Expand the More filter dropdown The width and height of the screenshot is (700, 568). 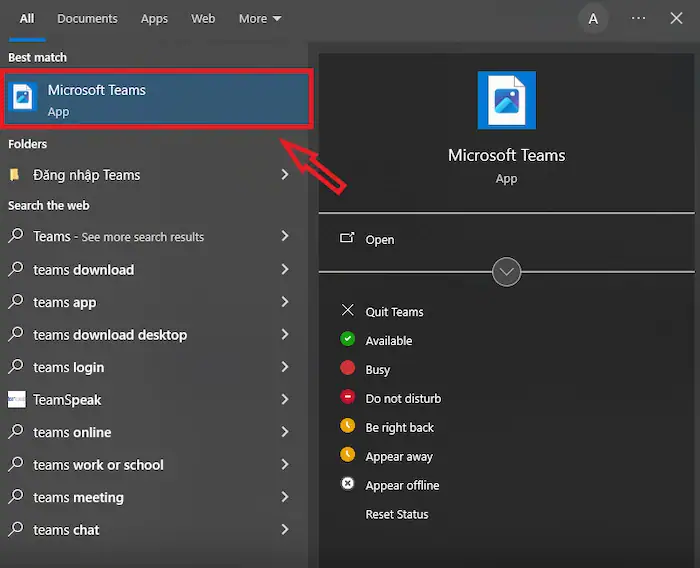(x=260, y=19)
